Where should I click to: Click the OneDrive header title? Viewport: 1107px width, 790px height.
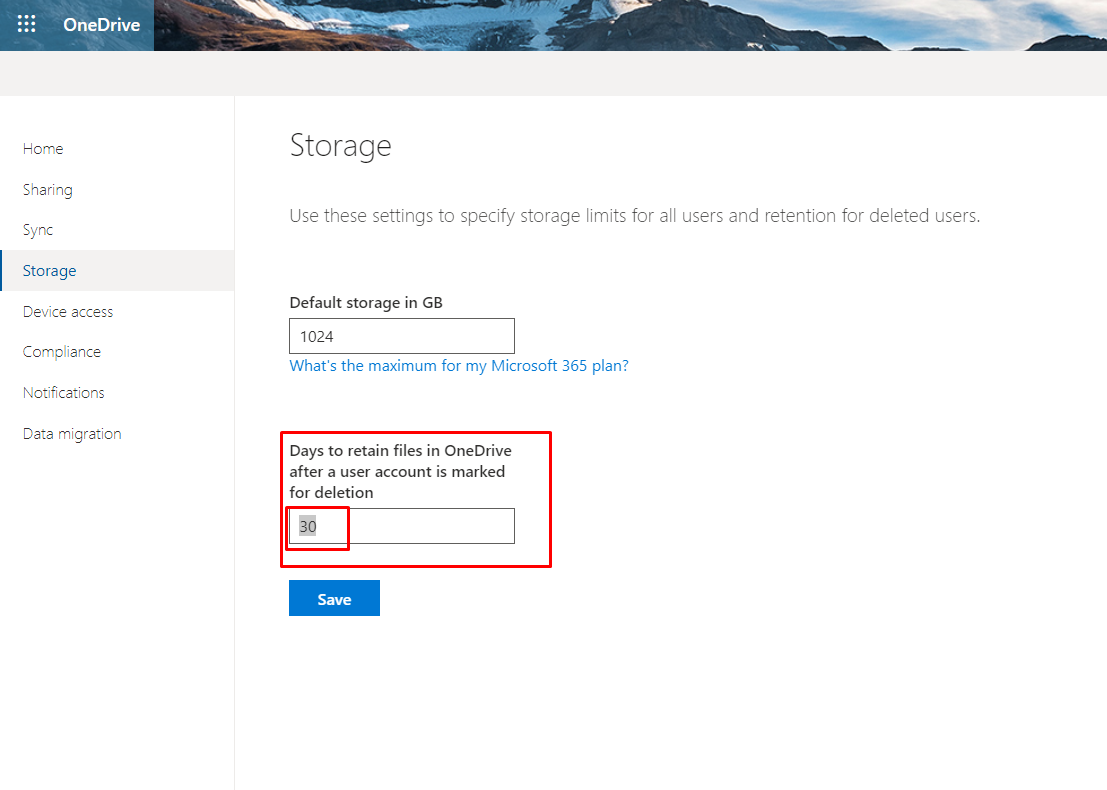pos(102,25)
